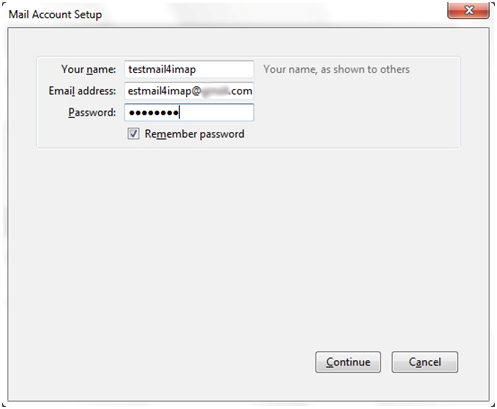Click the Continue button
497x409 pixels.
pos(348,362)
